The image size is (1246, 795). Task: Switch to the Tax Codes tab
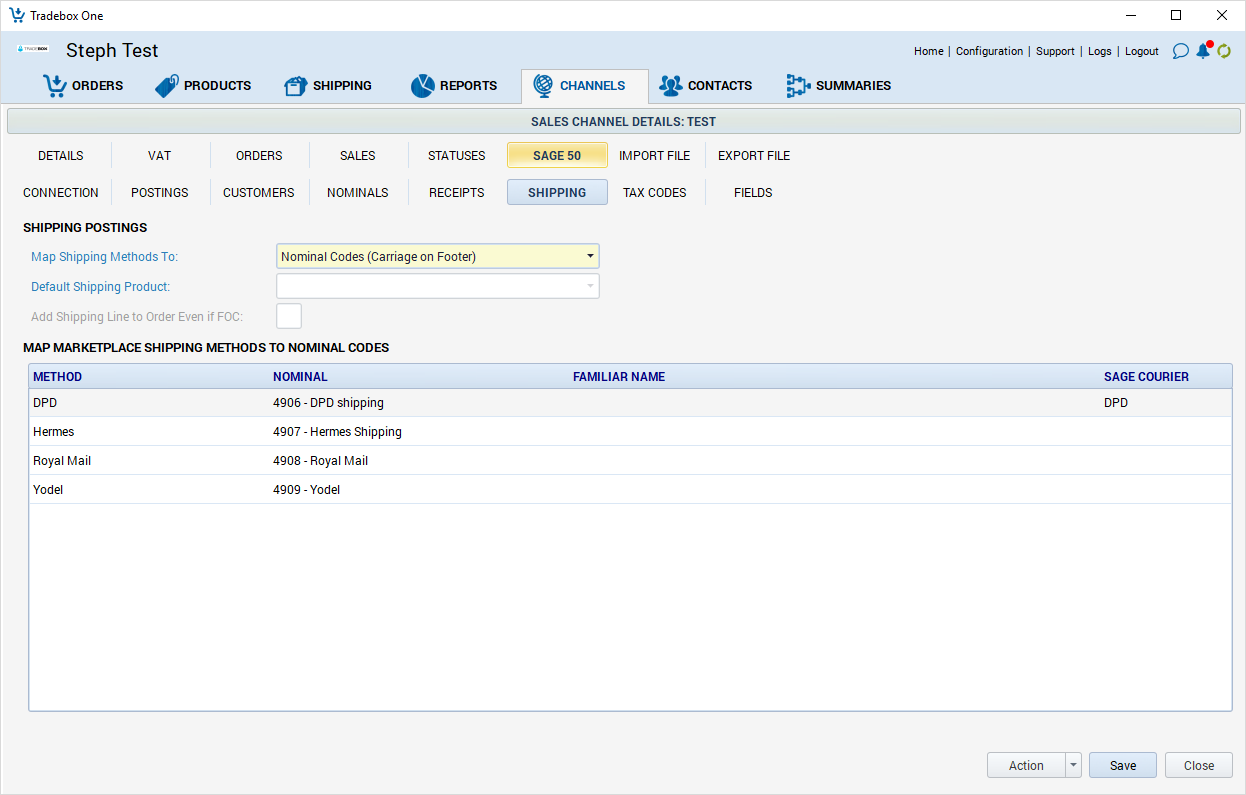pyautogui.click(x=654, y=193)
